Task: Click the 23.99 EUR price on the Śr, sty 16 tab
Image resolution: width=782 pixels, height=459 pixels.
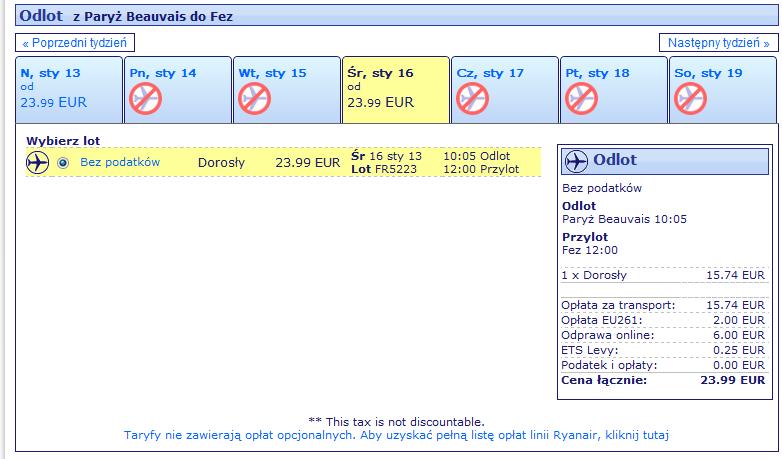Action: click(x=381, y=102)
